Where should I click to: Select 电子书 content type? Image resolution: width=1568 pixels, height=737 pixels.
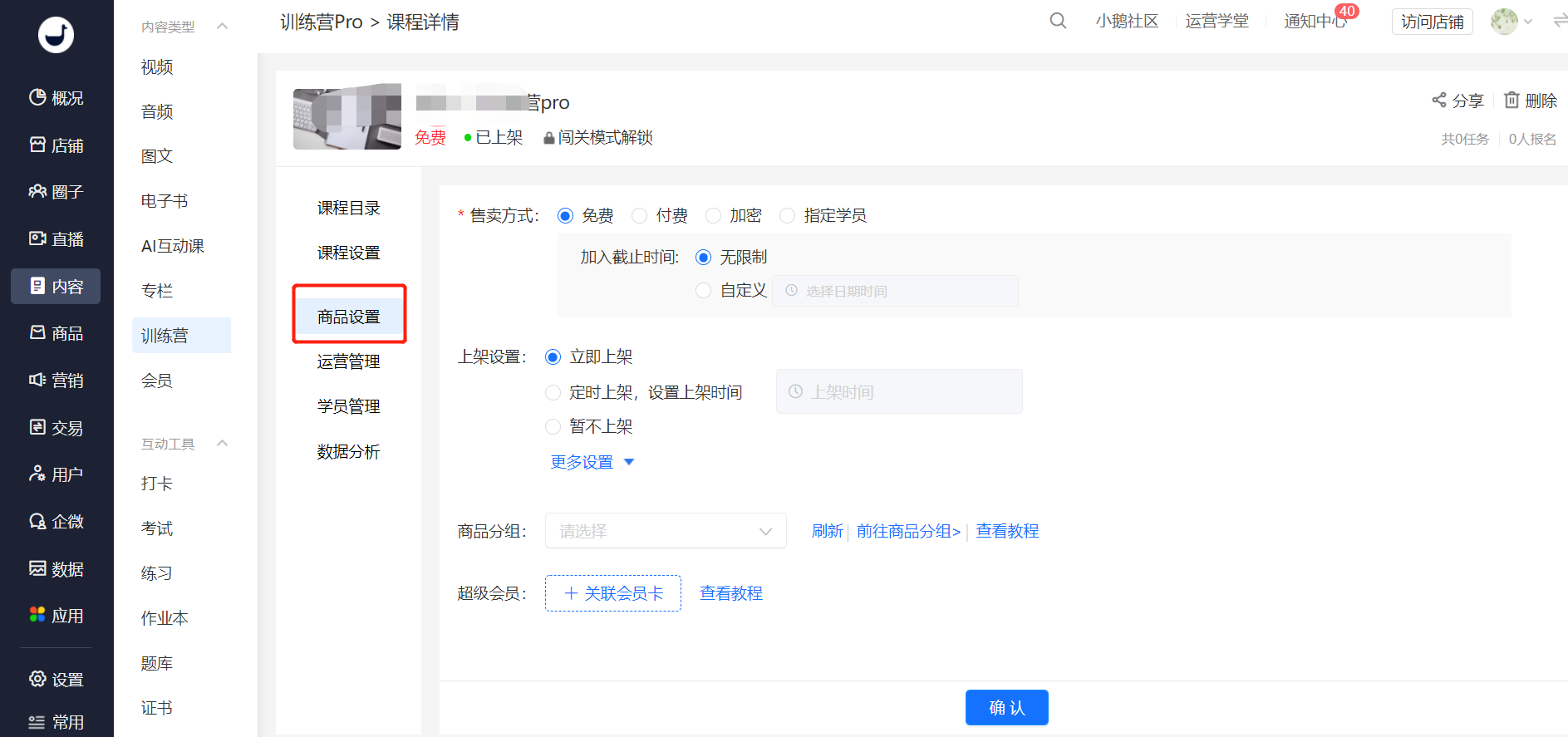point(165,201)
